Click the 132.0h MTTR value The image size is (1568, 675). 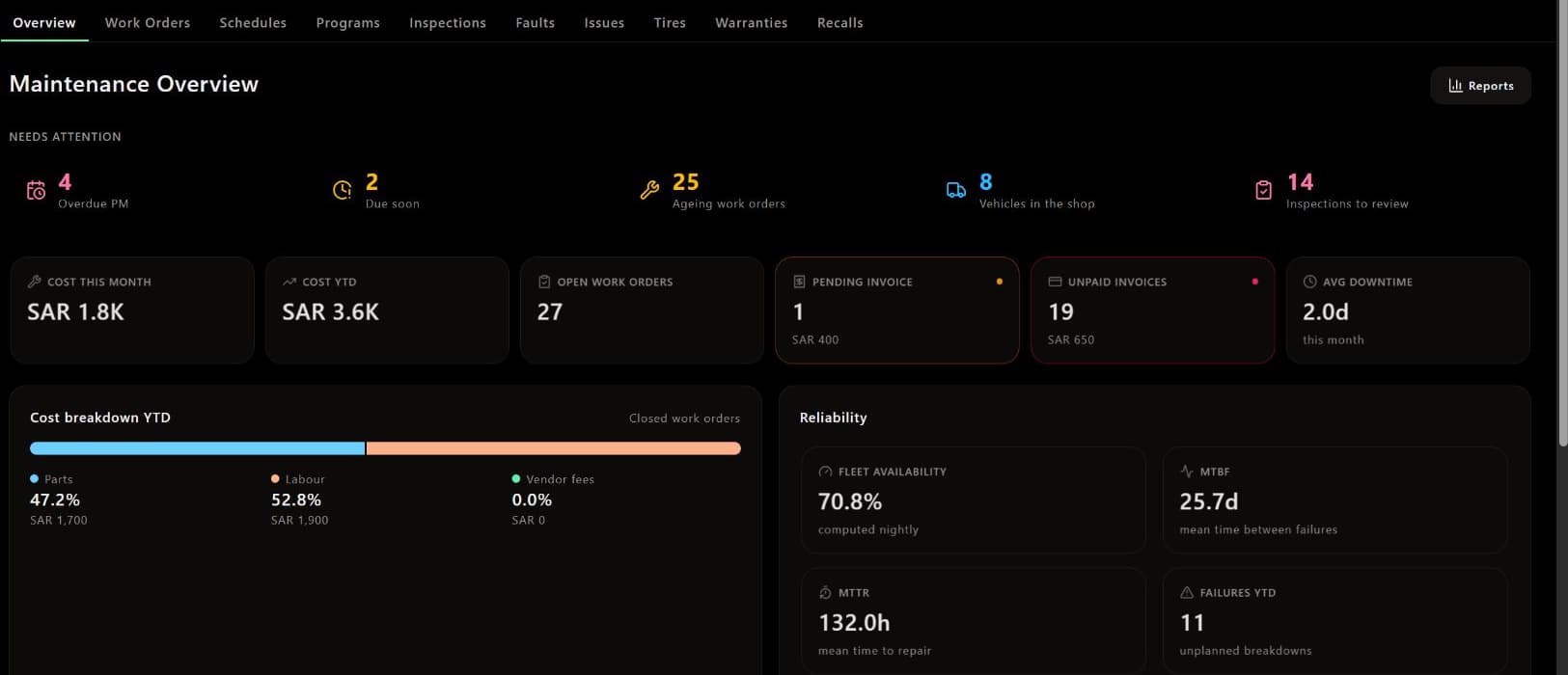854,623
